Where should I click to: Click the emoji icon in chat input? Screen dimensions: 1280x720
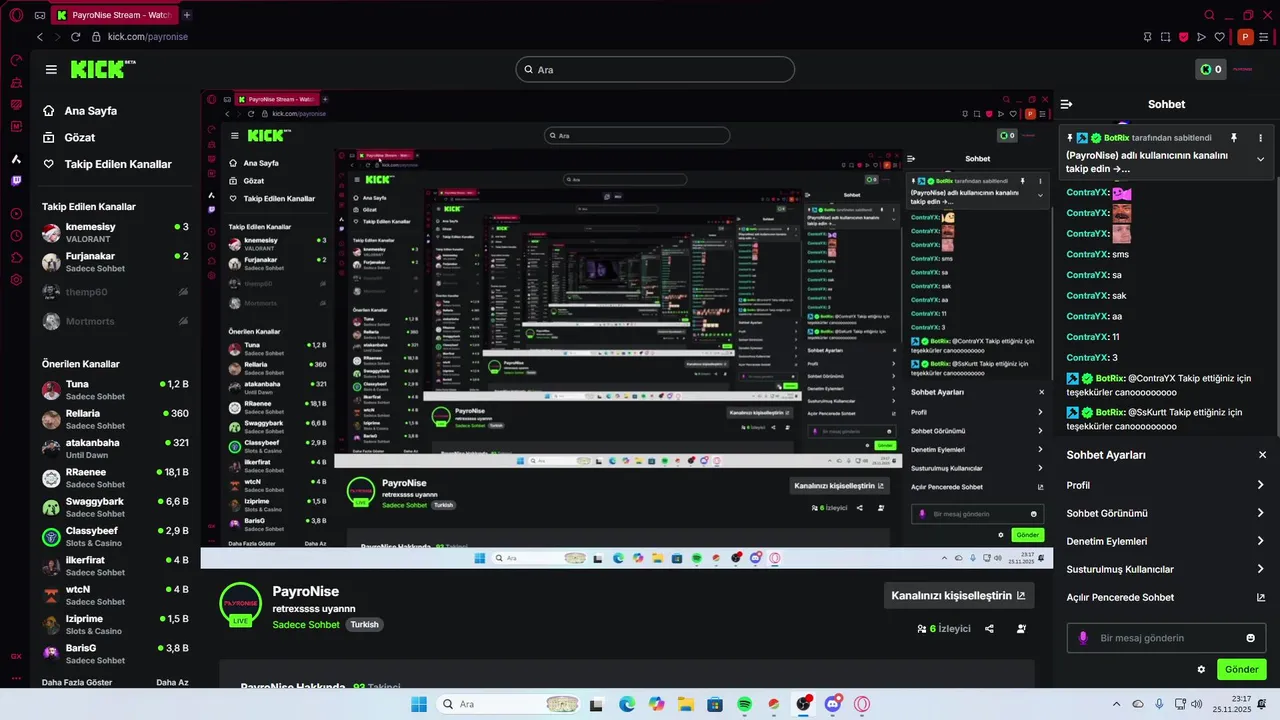tap(1250, 638)
